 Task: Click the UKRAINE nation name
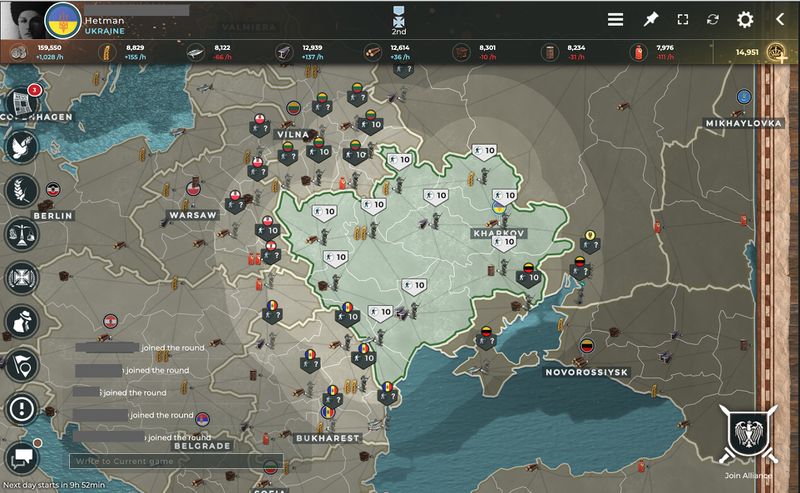pos(105,31)
